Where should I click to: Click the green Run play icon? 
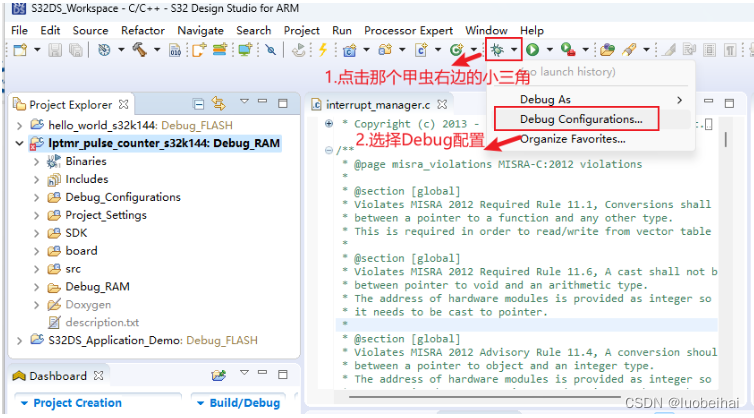click(532, 50)
